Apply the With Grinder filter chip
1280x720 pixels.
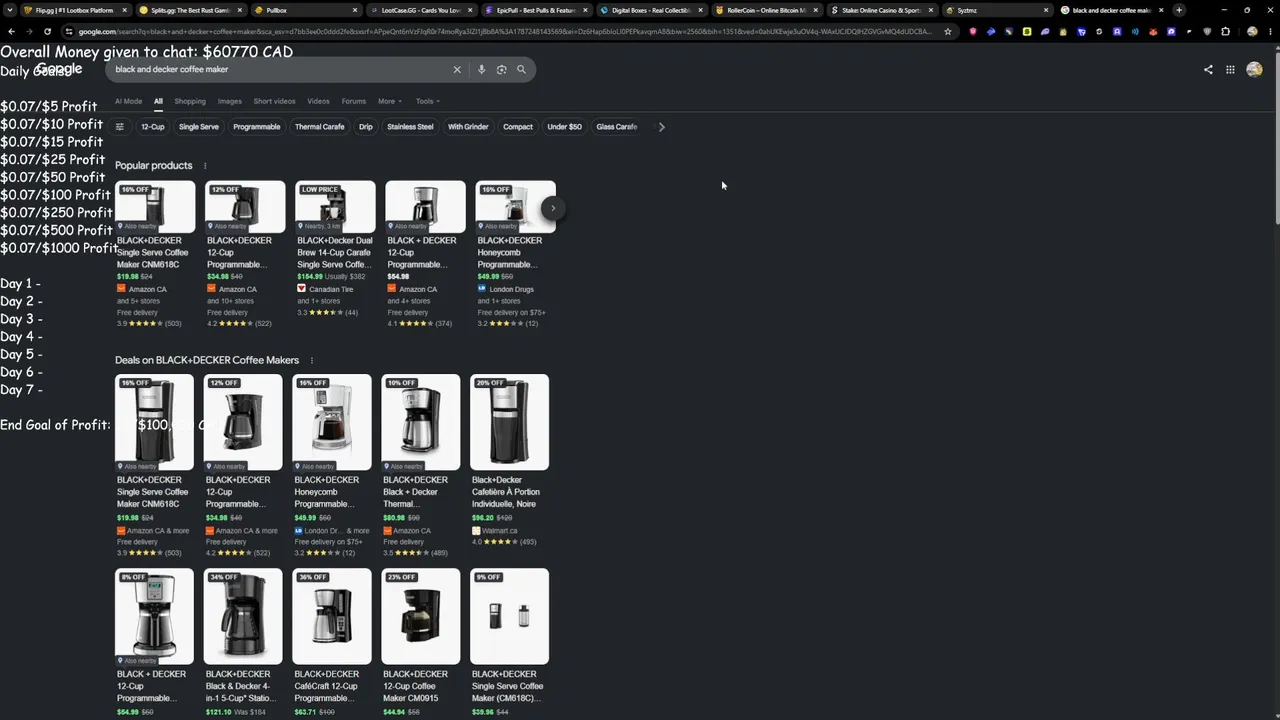click(x=468, y=127)
